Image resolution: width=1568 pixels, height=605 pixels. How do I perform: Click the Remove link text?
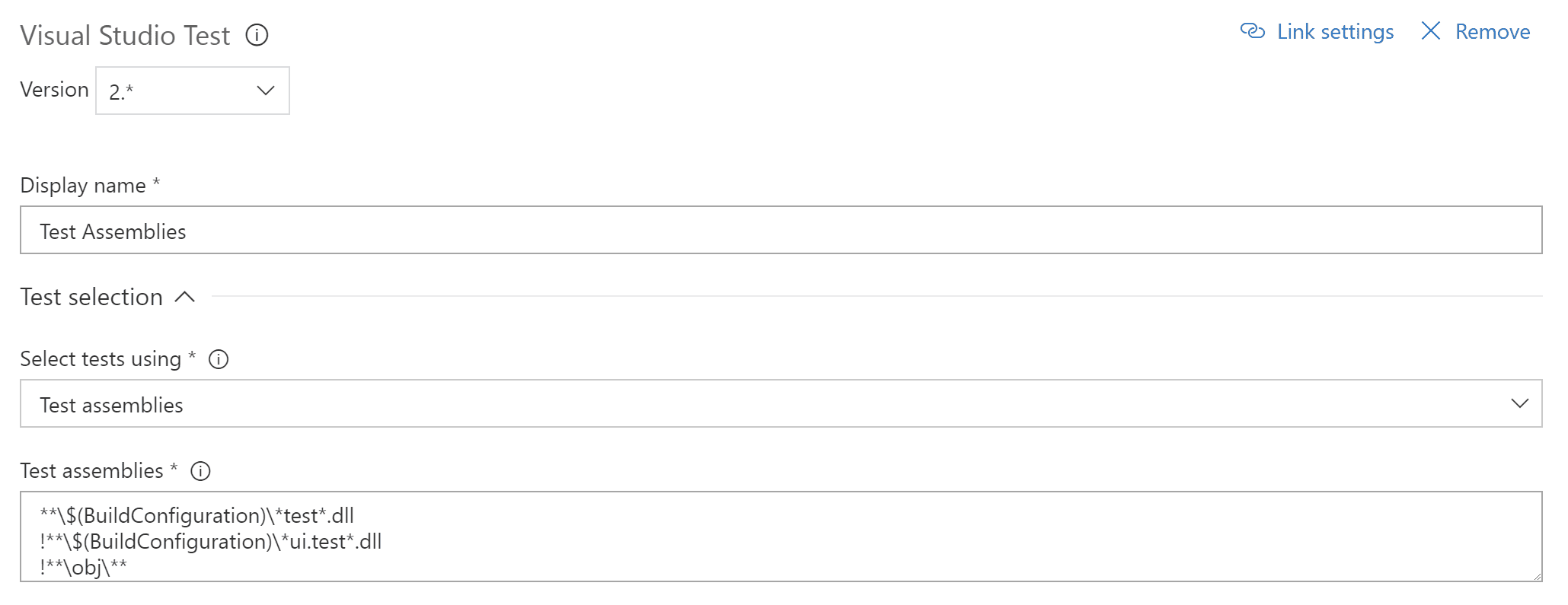1493,32
